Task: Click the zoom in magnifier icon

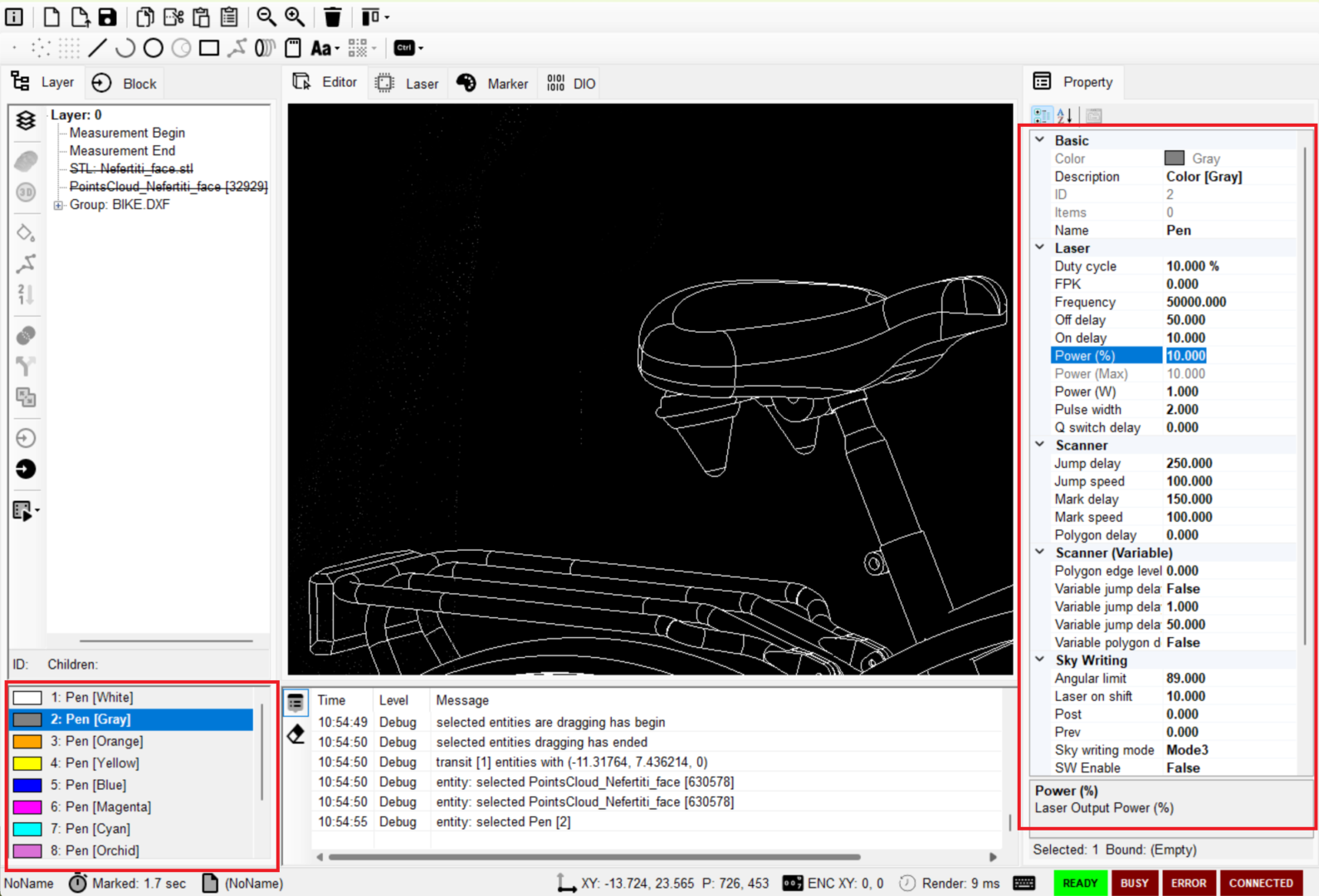Action: tap(295, 17)
